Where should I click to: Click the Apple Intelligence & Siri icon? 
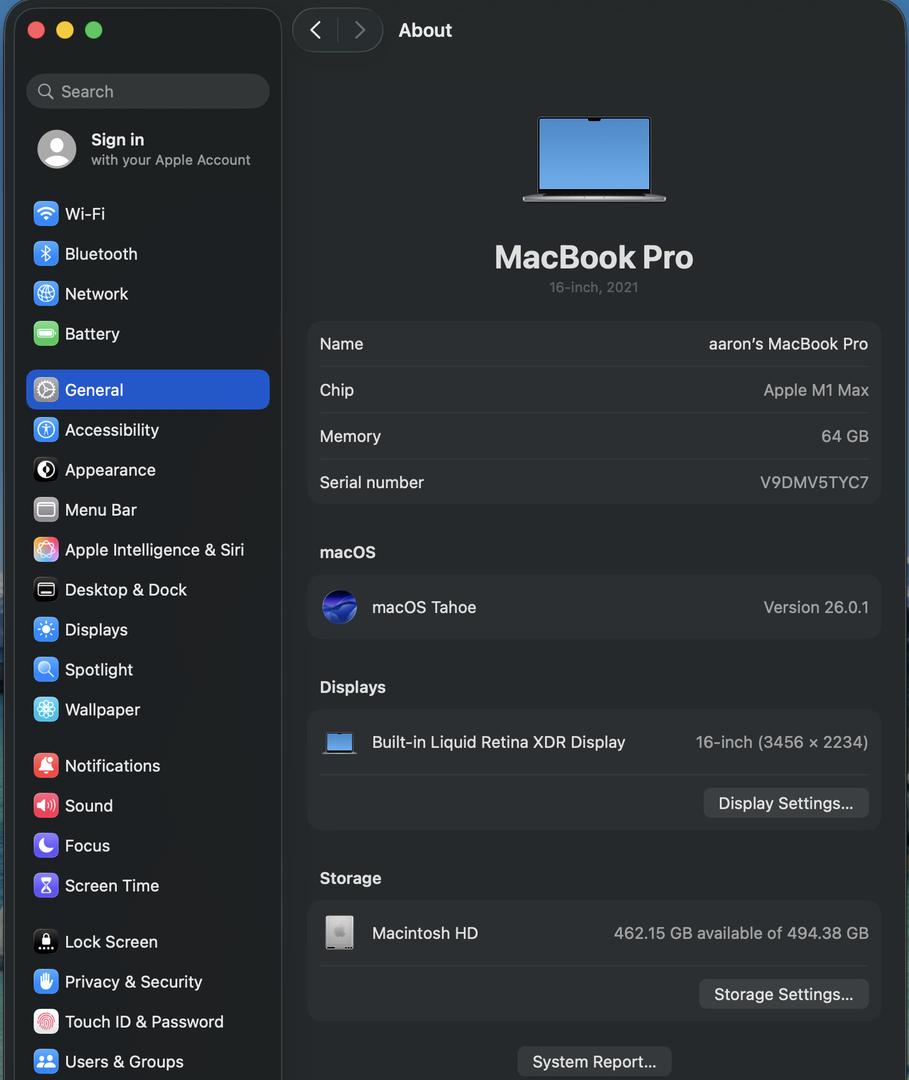46,550
